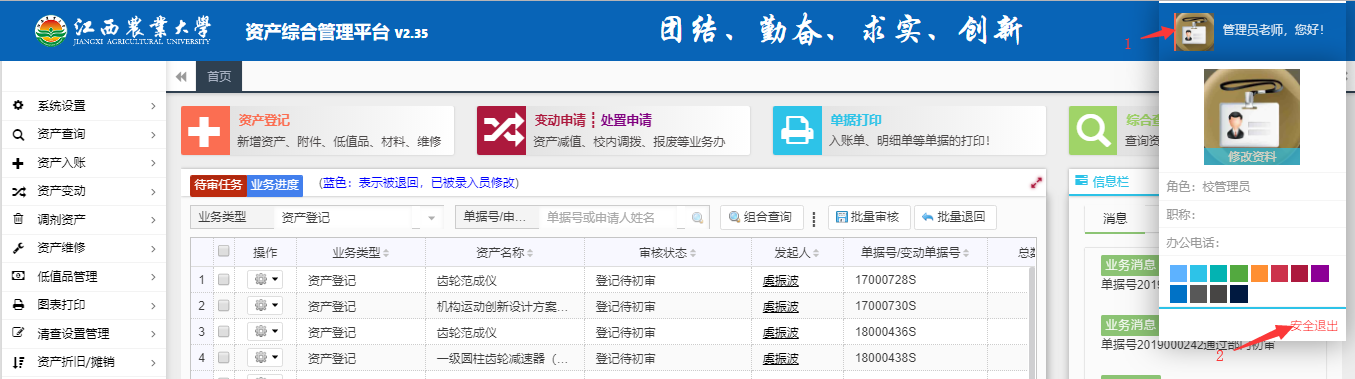Click the shuffle 变动申请 icon tile

pyautogui.click(x=501, y=131)
